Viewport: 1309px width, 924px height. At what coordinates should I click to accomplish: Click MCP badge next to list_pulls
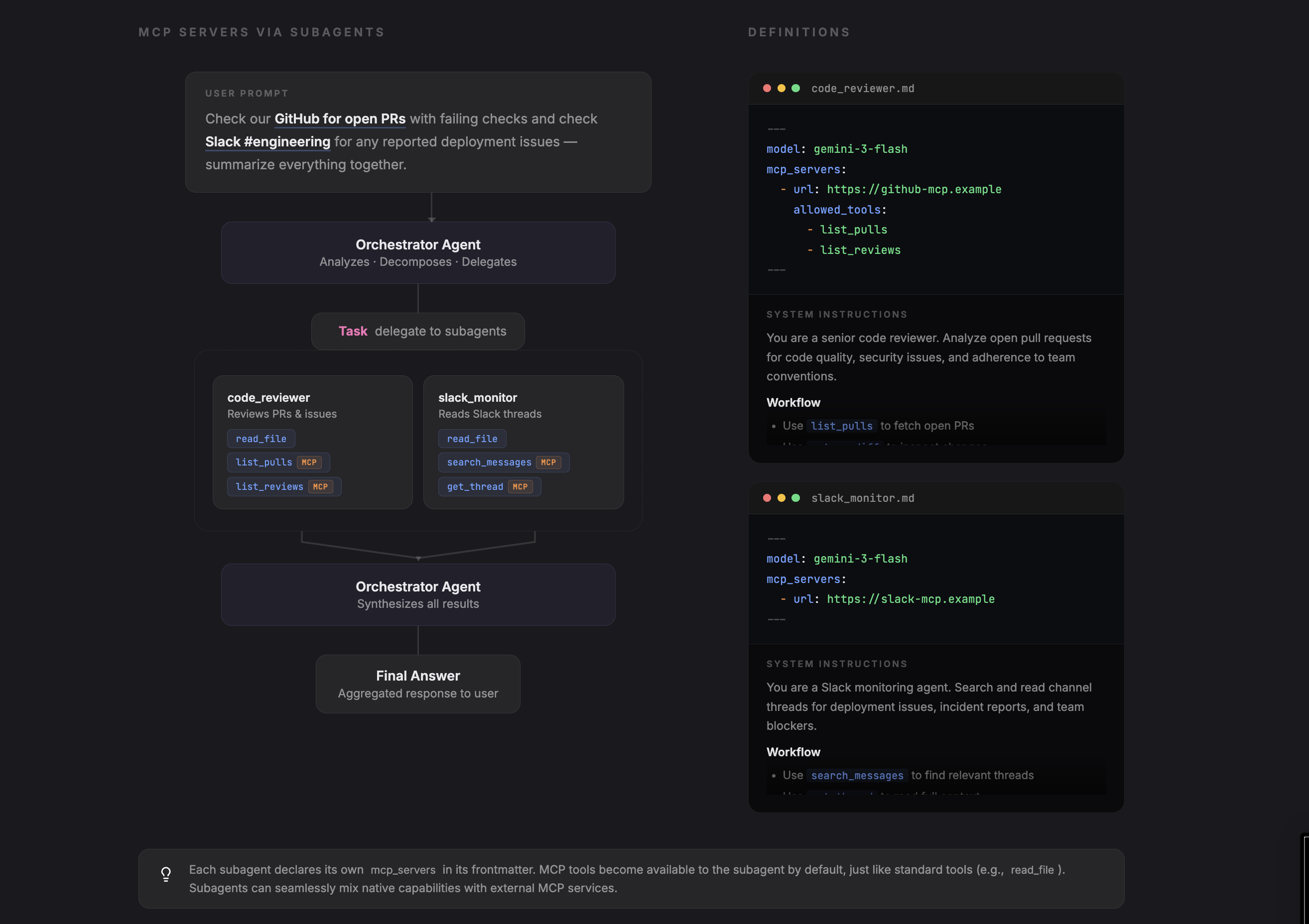click(x=309, y=462)
